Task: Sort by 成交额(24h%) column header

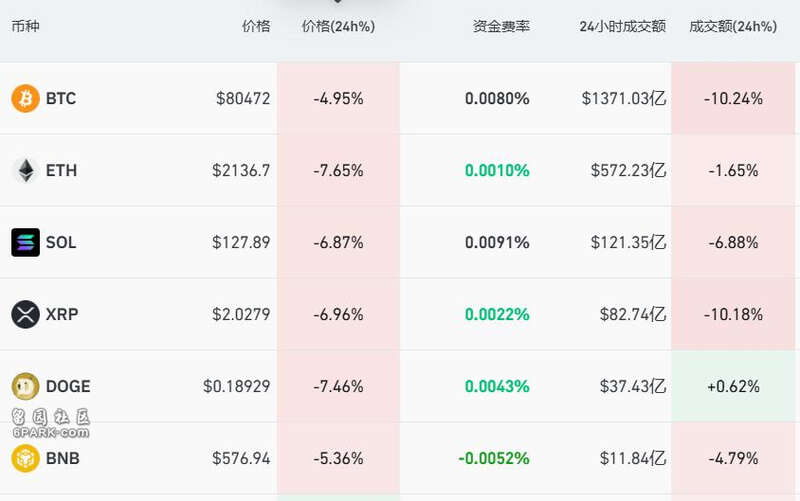Action: [733, 26]
